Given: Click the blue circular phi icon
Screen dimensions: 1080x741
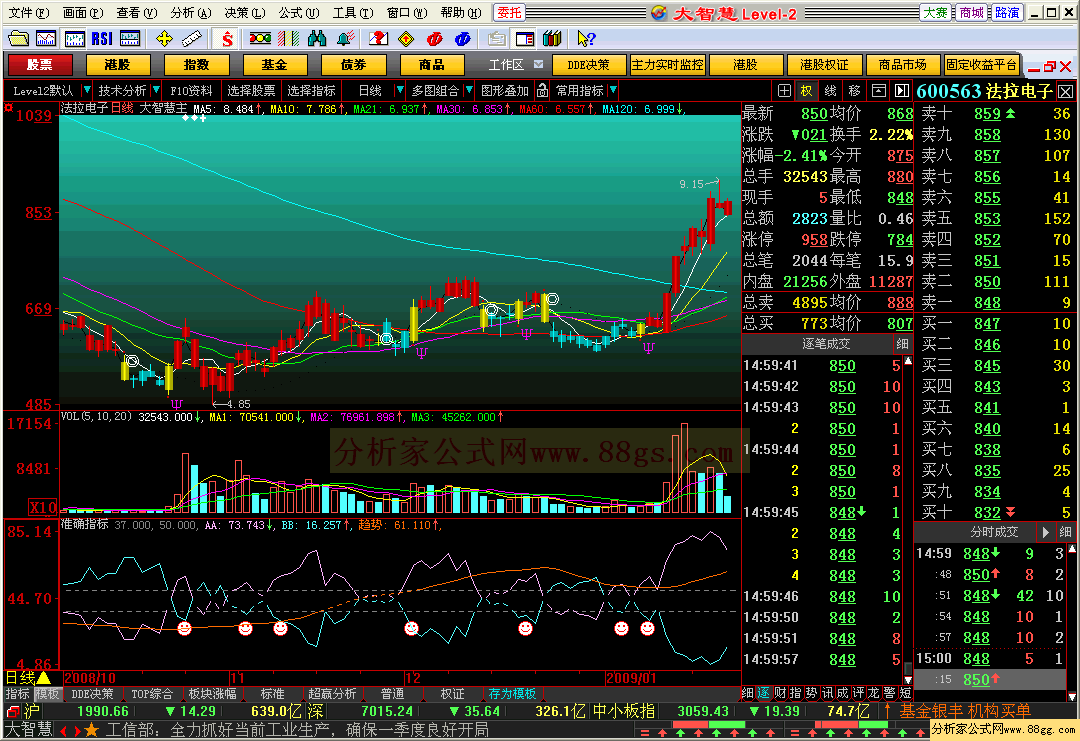Looking at the screenshot, I should coord(462,39).
